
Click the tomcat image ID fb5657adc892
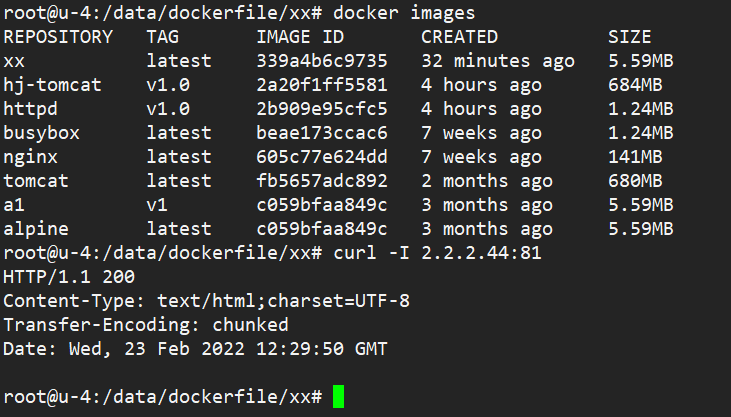tap(322, 181)
